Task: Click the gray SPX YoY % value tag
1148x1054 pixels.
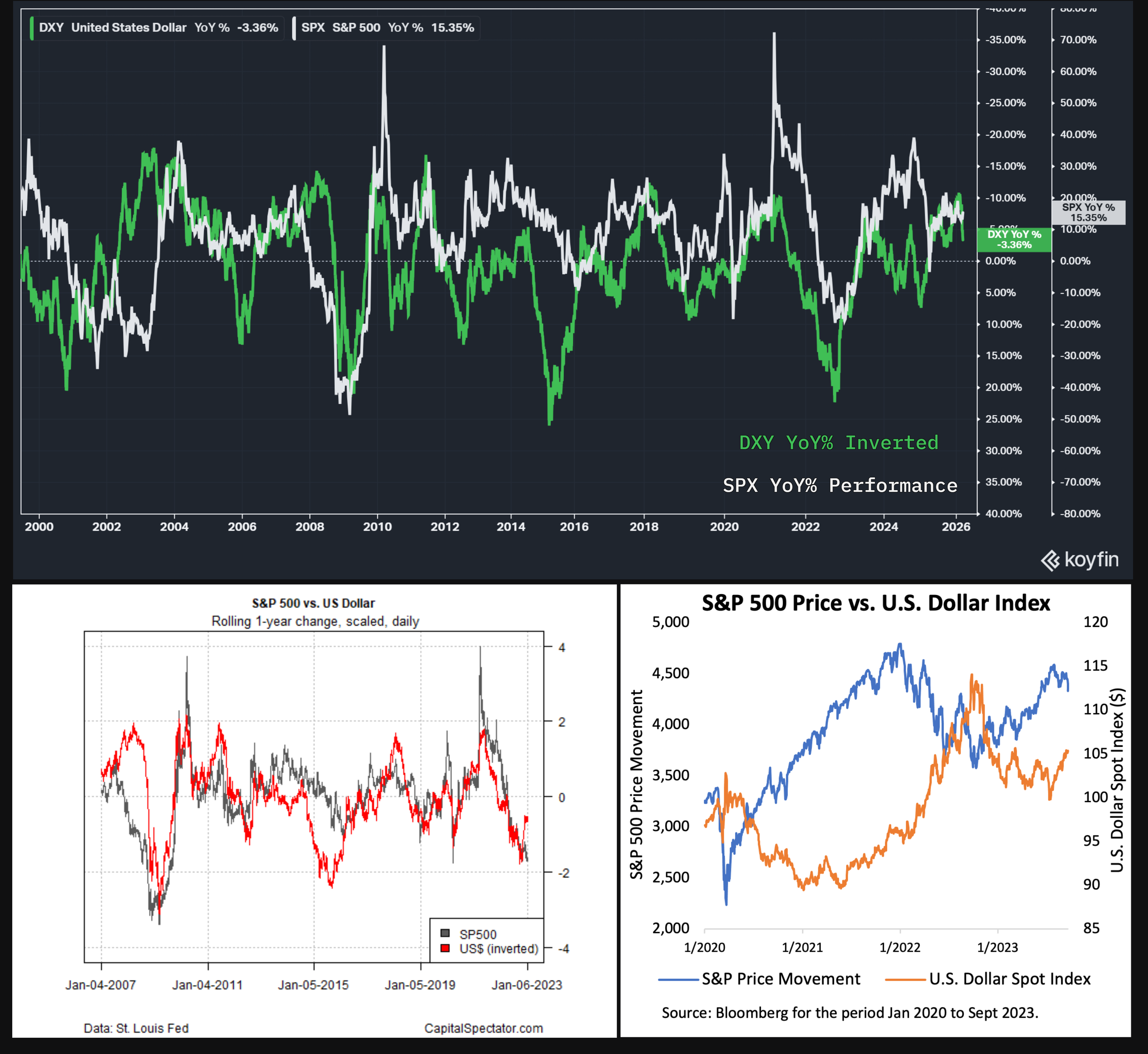Action: click(x=1088, y=212)
